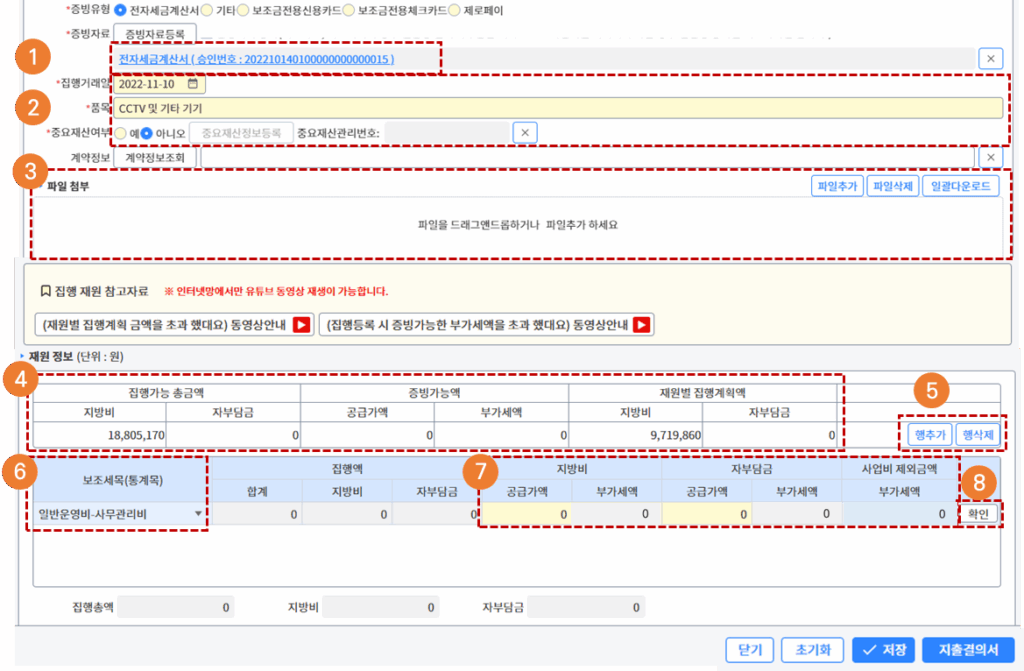The height and width of the screenshot is (671, 1024).
Task: Click the file drag-and-drop area
Action: (x=518, y=226)
